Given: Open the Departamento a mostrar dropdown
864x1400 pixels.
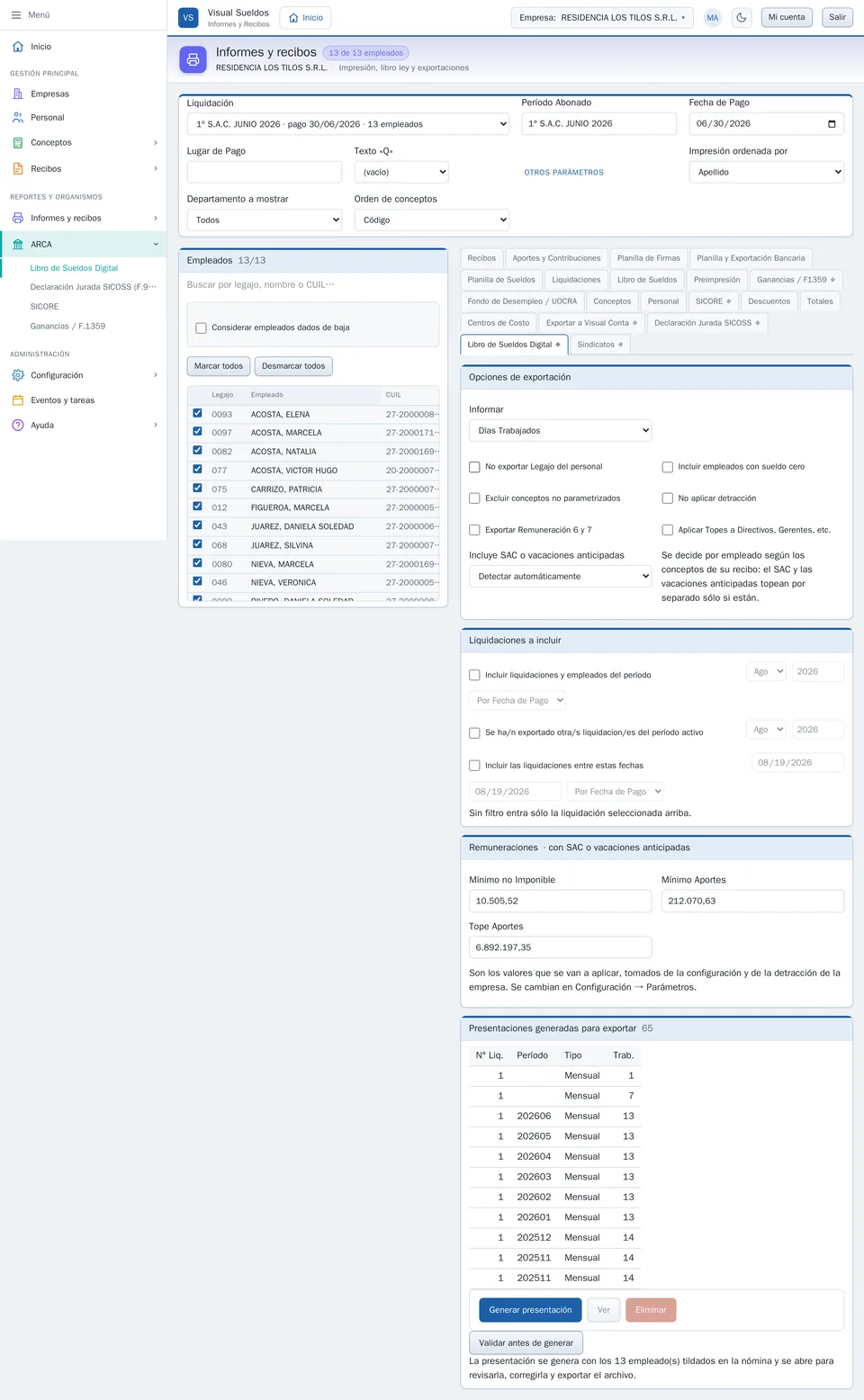Looking at the screenshot, I should [x=265, y=220].
